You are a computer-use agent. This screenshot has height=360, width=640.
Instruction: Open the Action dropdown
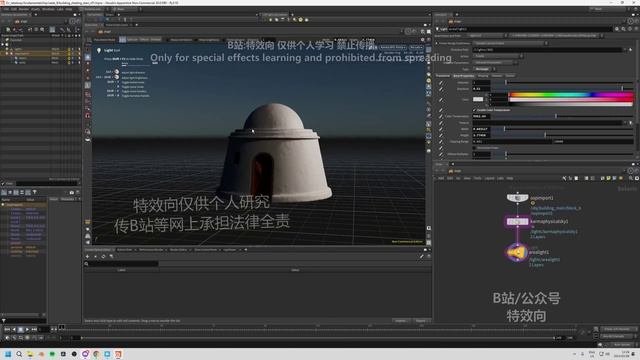pos(498,56)
